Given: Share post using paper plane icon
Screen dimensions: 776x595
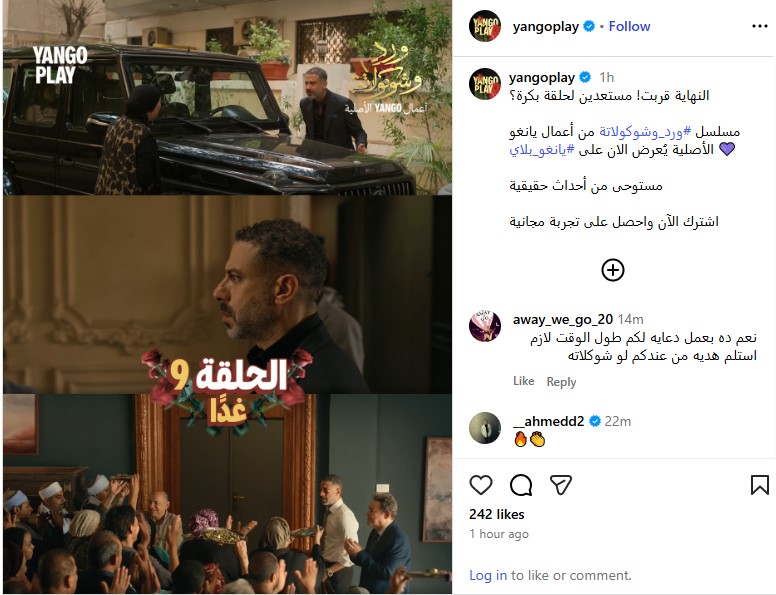Looking at the screenshot, I should 561,485.
